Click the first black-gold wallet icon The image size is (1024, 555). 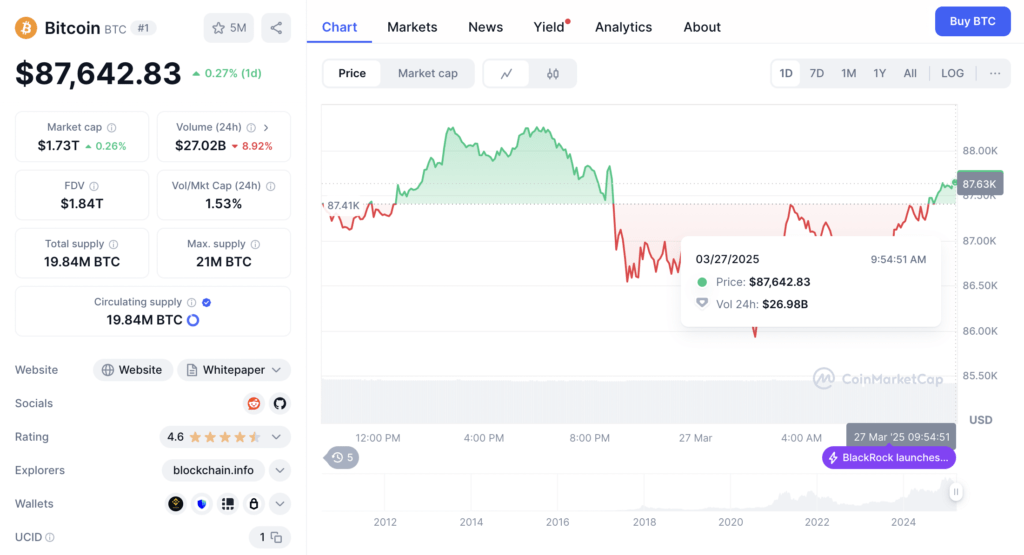tap(176, 503)
